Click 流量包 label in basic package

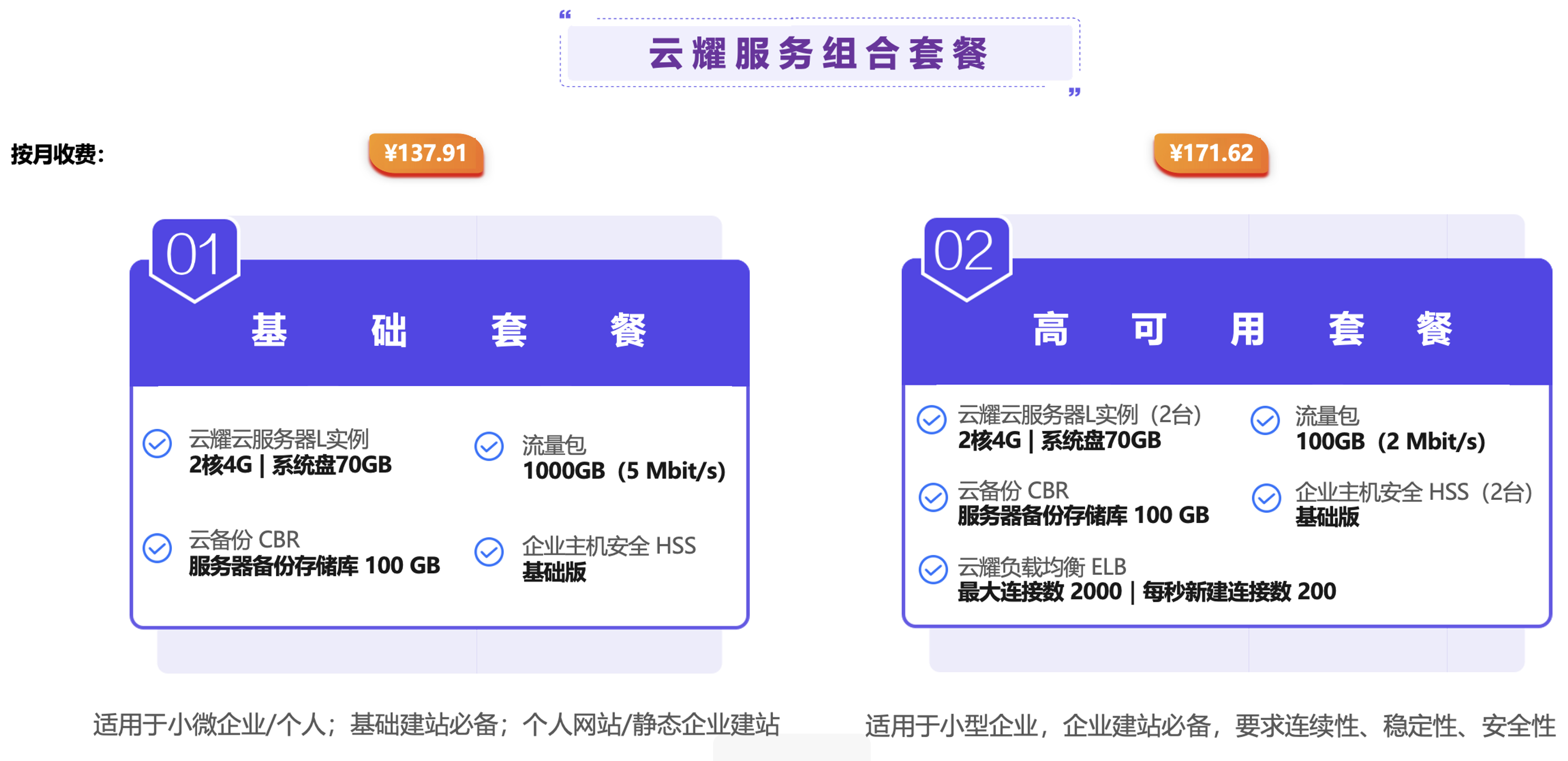(x=554, y=445)
